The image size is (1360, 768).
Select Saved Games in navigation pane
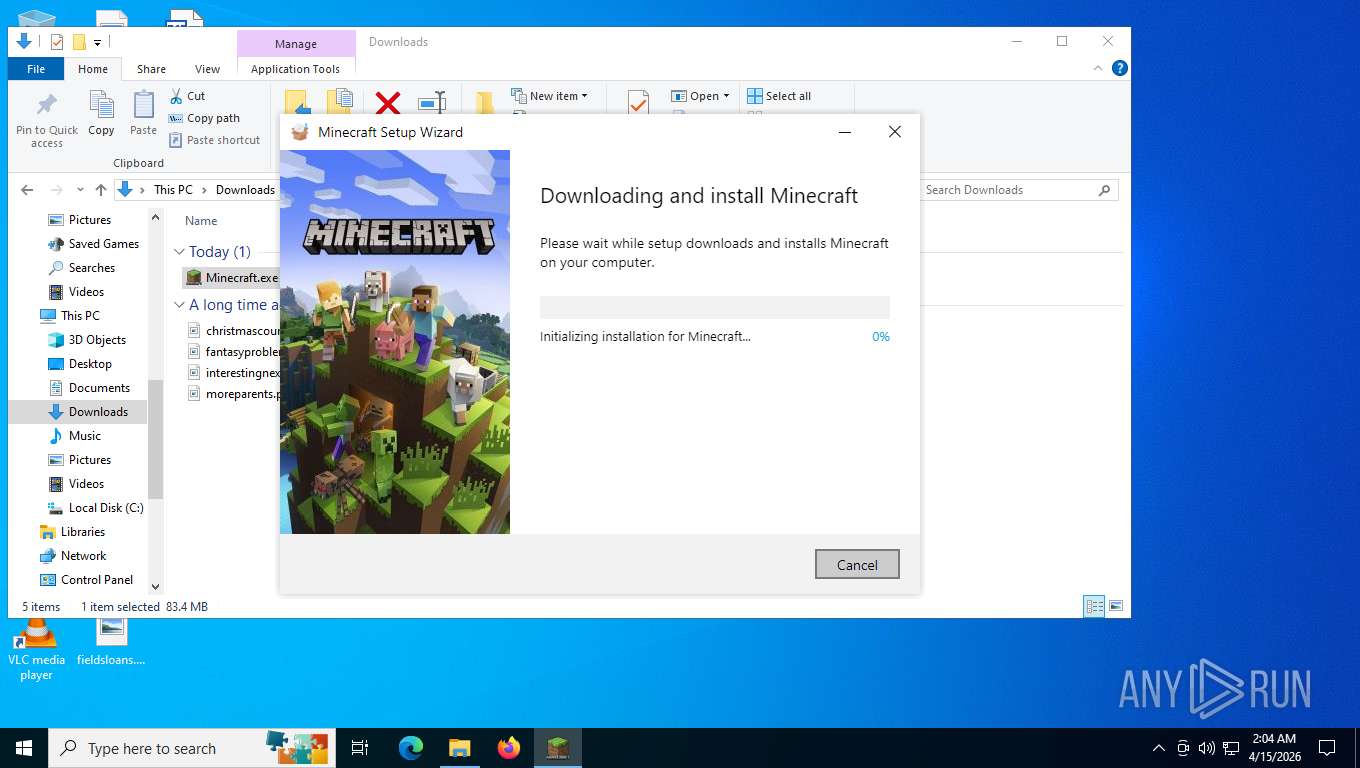(x=93, y=244)
